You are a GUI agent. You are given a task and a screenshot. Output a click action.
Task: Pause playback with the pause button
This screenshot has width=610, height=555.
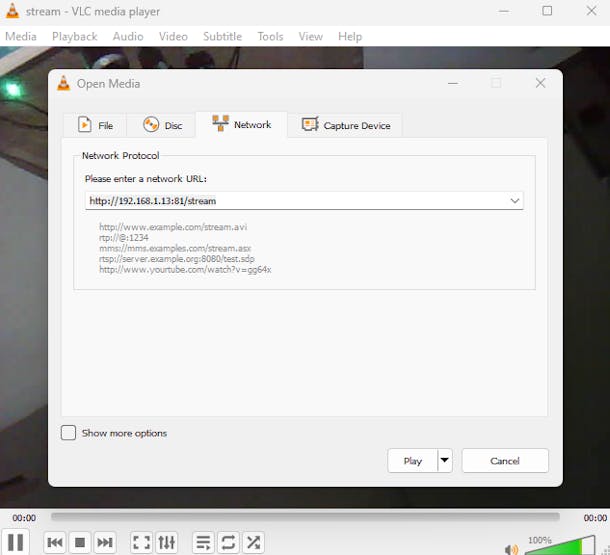15,542
